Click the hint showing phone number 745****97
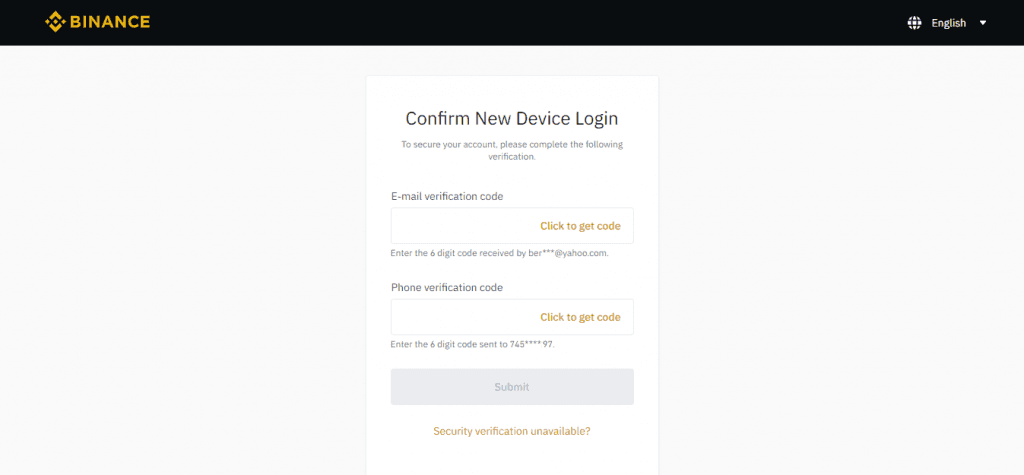Screen dimensions: 1024x475 472,344
